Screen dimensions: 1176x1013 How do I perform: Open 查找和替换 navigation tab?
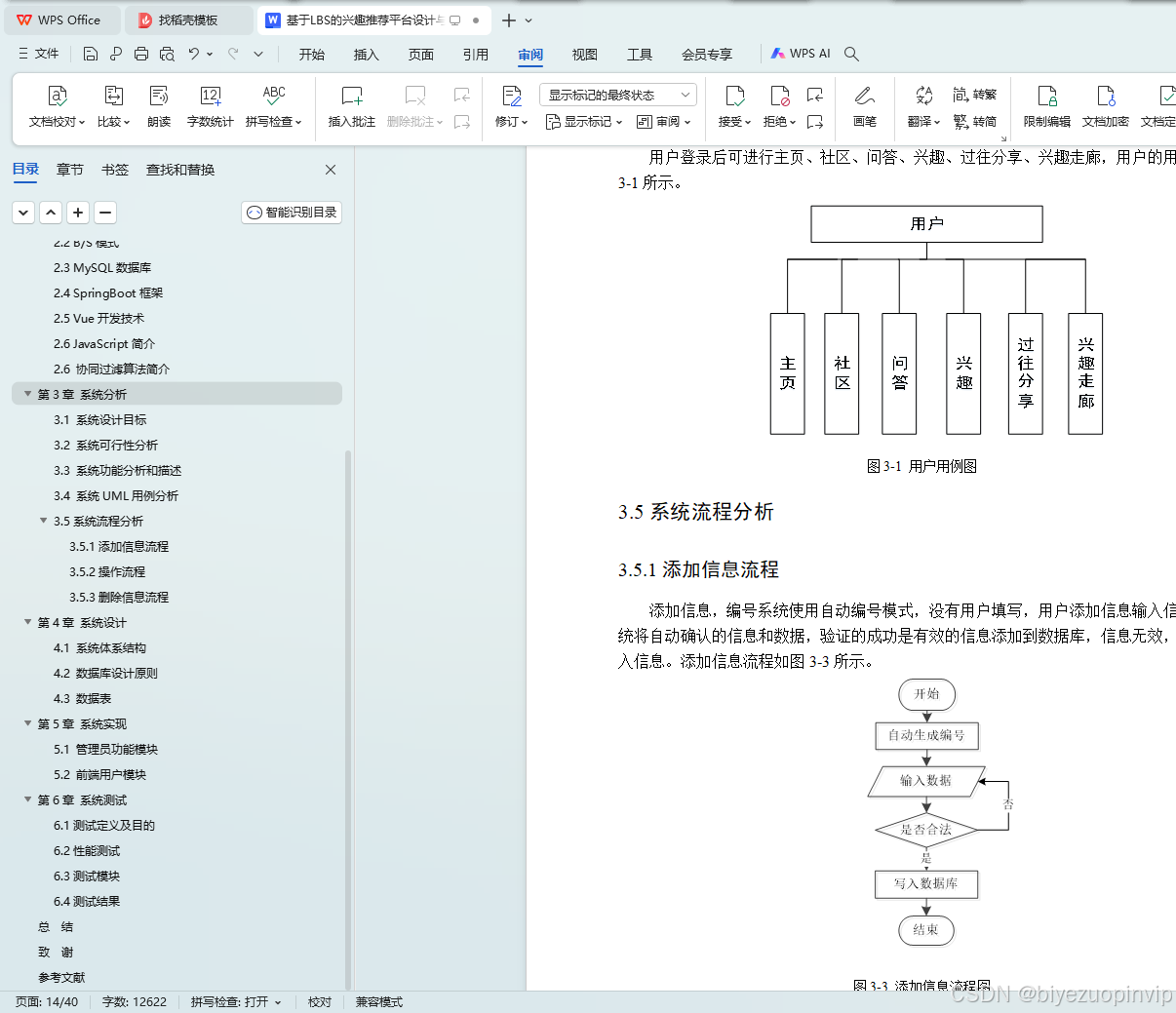tap(180, 170)
